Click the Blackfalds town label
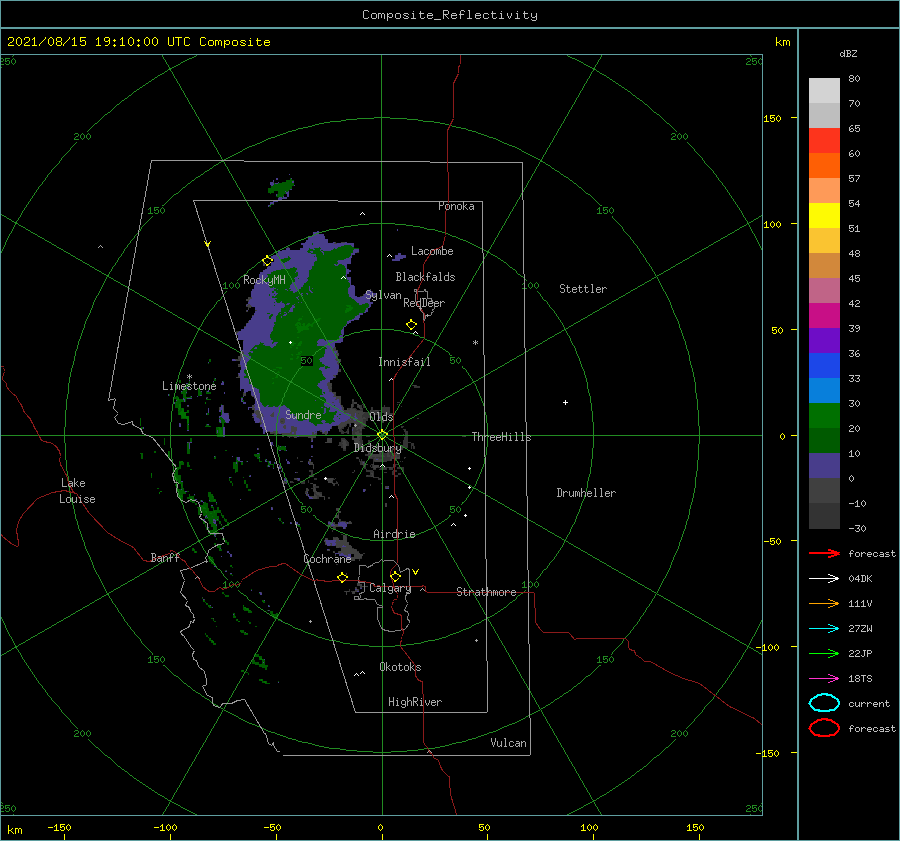The width and height of the screenshot is (900, 841). 425,277
